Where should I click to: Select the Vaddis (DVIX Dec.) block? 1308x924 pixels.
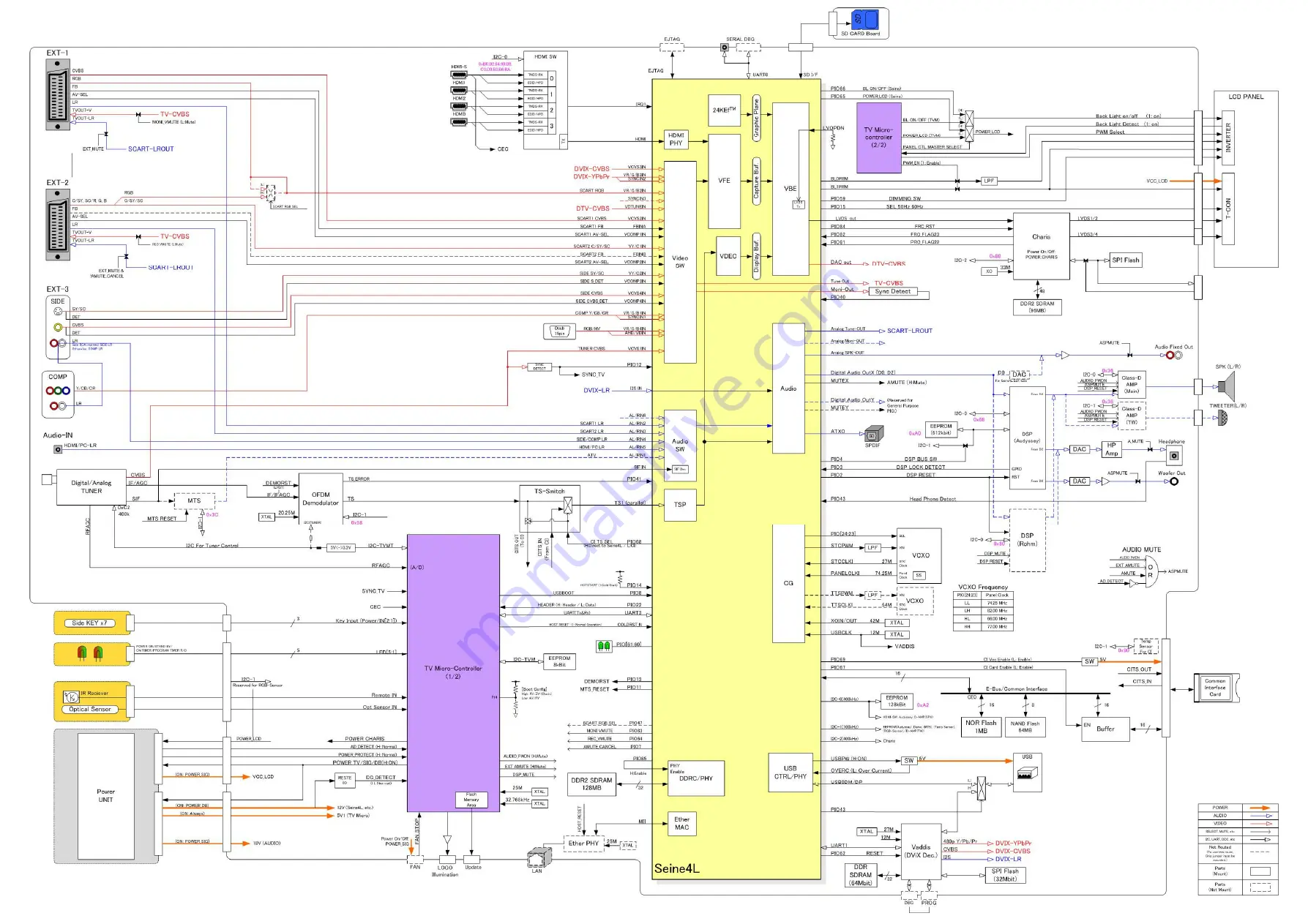921,852
